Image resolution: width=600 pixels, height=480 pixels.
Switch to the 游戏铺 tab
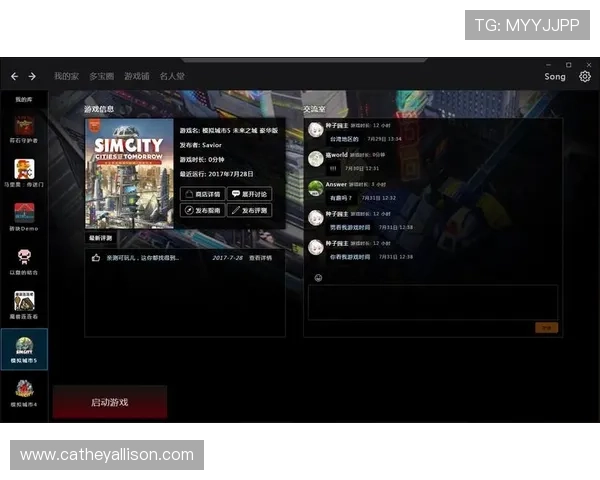click(137, 76)
